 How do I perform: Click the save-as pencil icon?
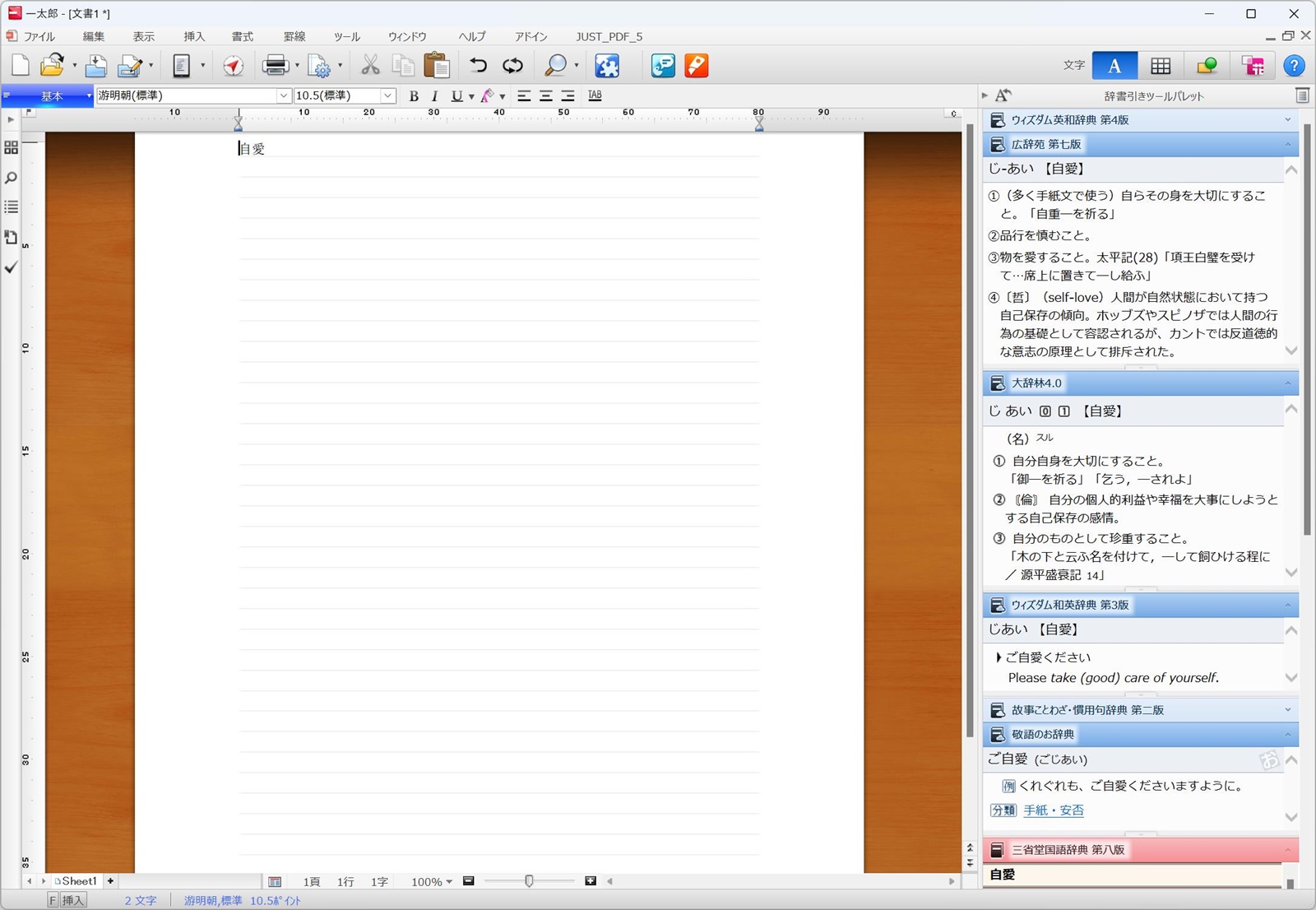(130, 65)
